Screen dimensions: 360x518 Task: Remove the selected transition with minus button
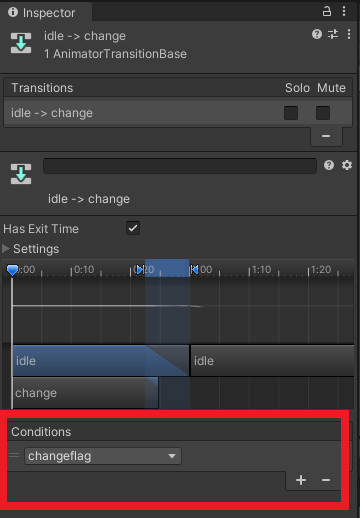coord(326,136)
